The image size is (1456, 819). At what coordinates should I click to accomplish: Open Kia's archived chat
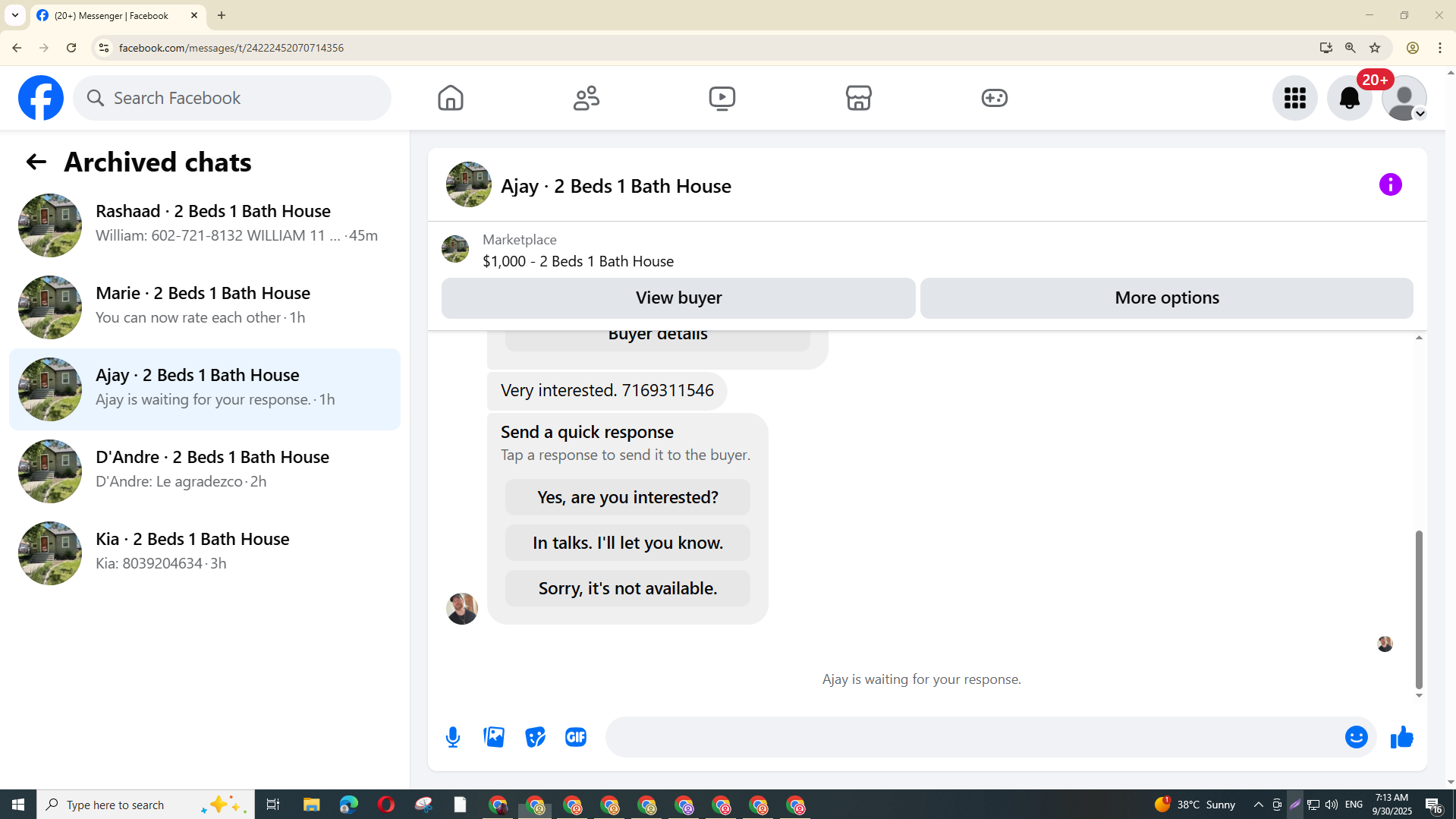[205, 553]
